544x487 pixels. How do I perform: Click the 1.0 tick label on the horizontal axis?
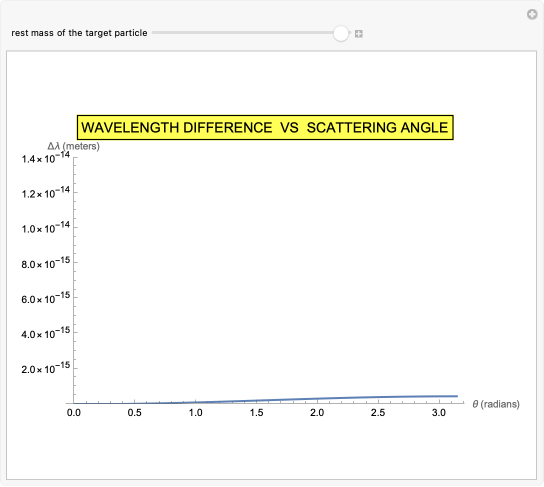point(195,413)
